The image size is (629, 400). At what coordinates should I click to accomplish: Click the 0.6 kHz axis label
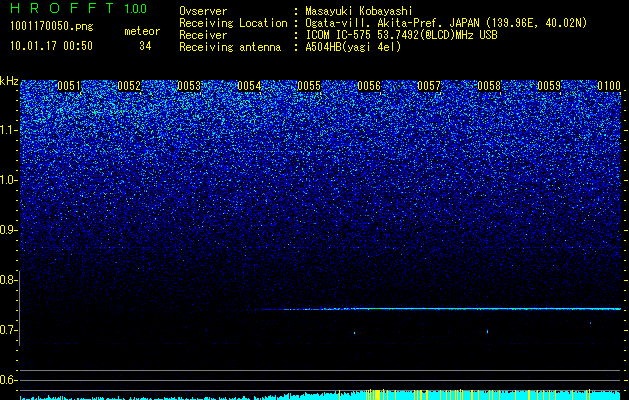click(9, 380)
